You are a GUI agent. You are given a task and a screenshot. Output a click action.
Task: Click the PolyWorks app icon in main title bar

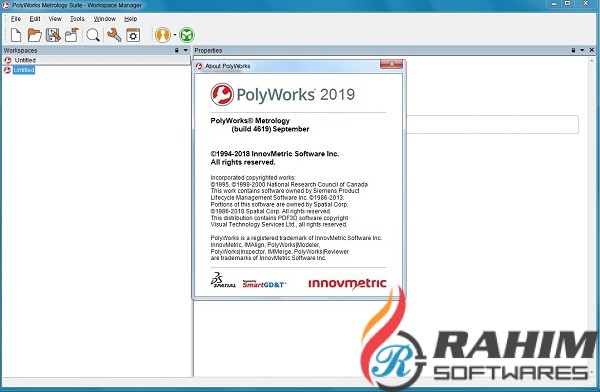(6, 5)
